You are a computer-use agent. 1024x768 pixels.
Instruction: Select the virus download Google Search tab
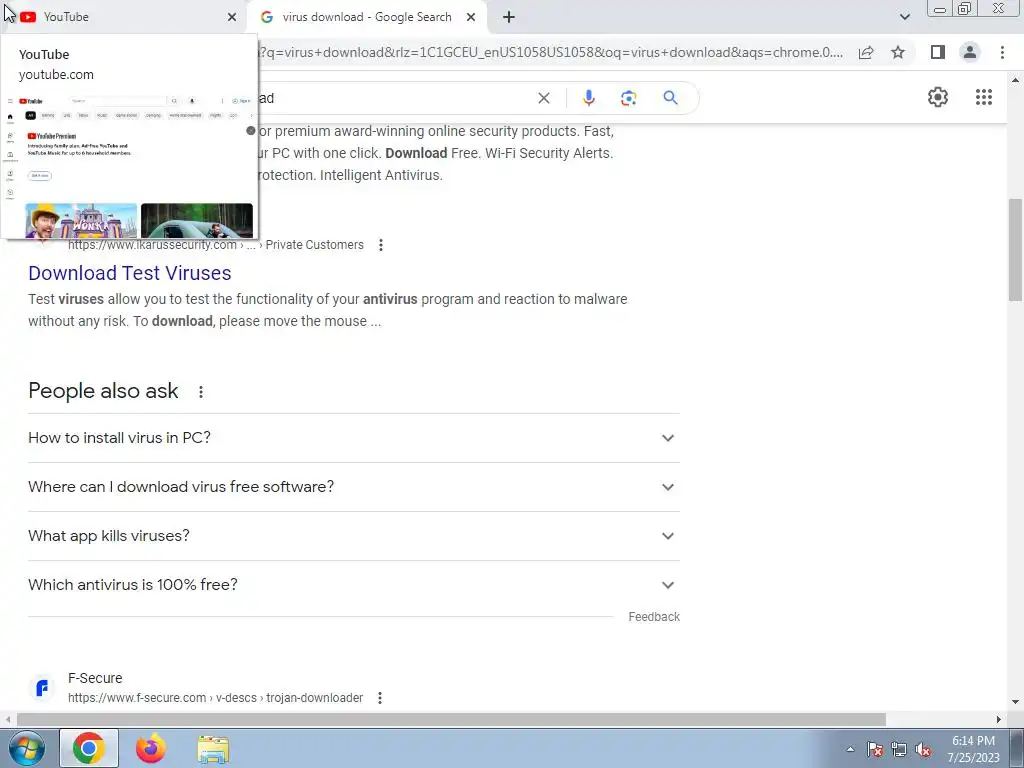click(x=366, y=17)
